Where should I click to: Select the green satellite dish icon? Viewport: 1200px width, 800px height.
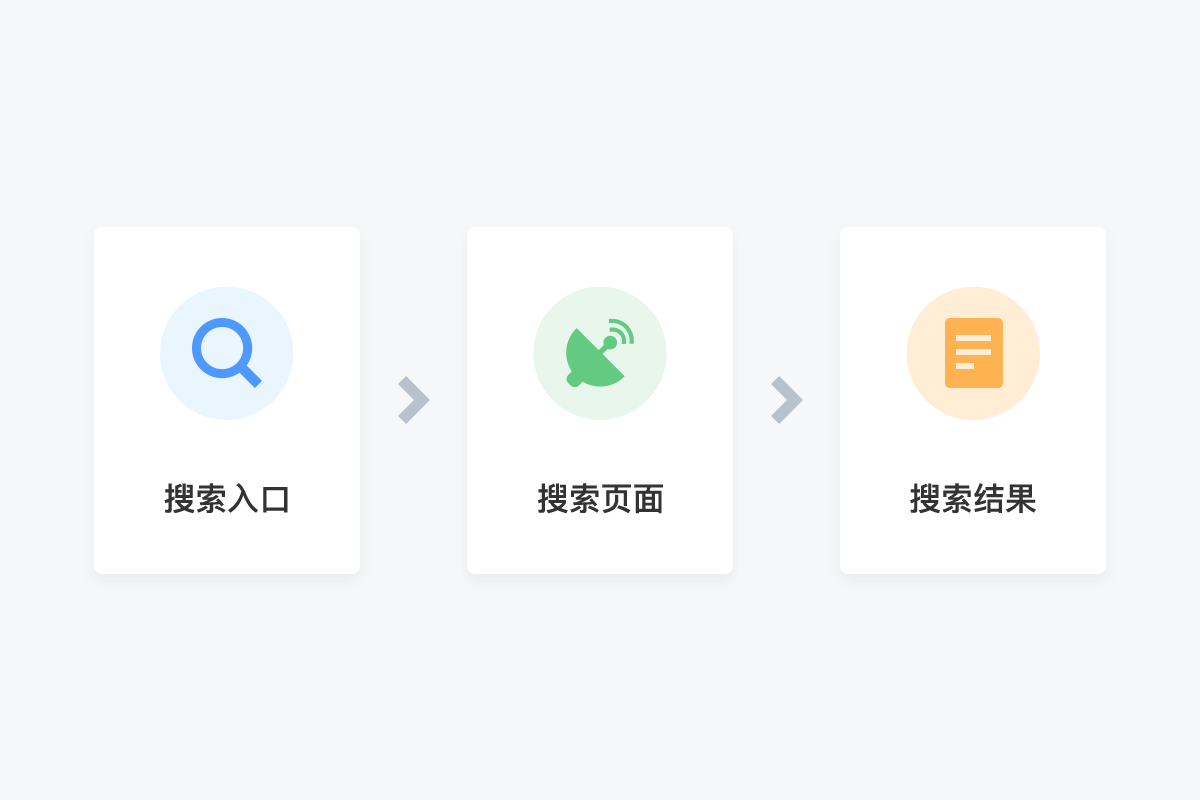pyautogui.click(x=600, y=353)
